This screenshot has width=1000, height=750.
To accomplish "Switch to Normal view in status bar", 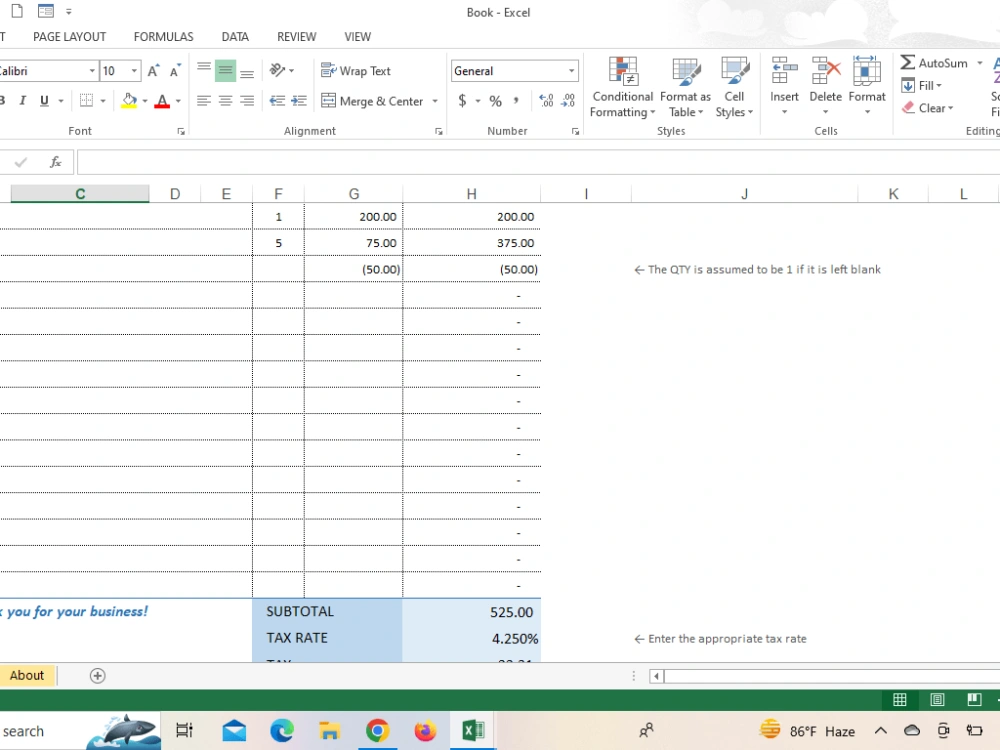I will point(900,700).
